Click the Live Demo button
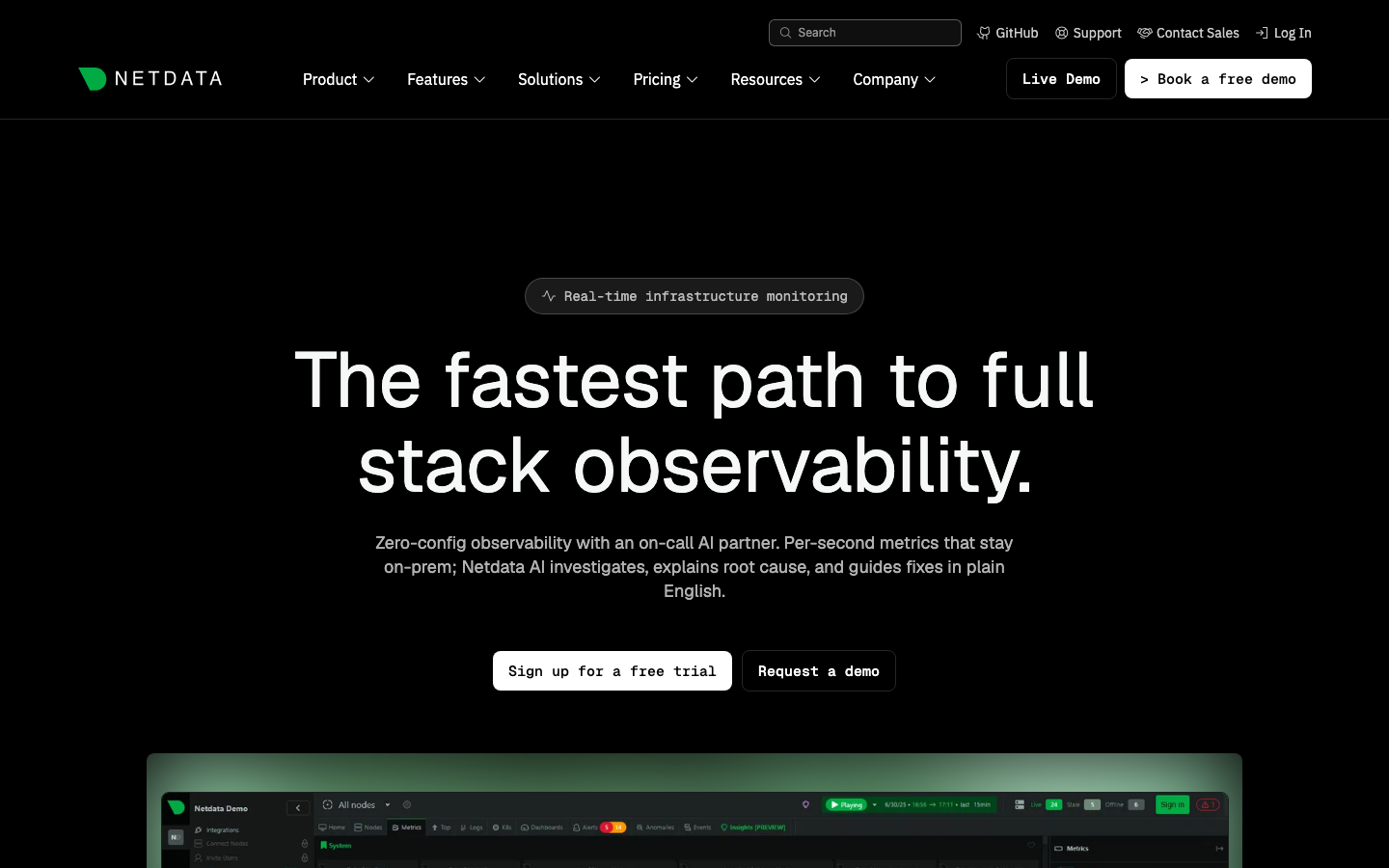The width and height of the screenshot is (1389, 868). 1061,79
